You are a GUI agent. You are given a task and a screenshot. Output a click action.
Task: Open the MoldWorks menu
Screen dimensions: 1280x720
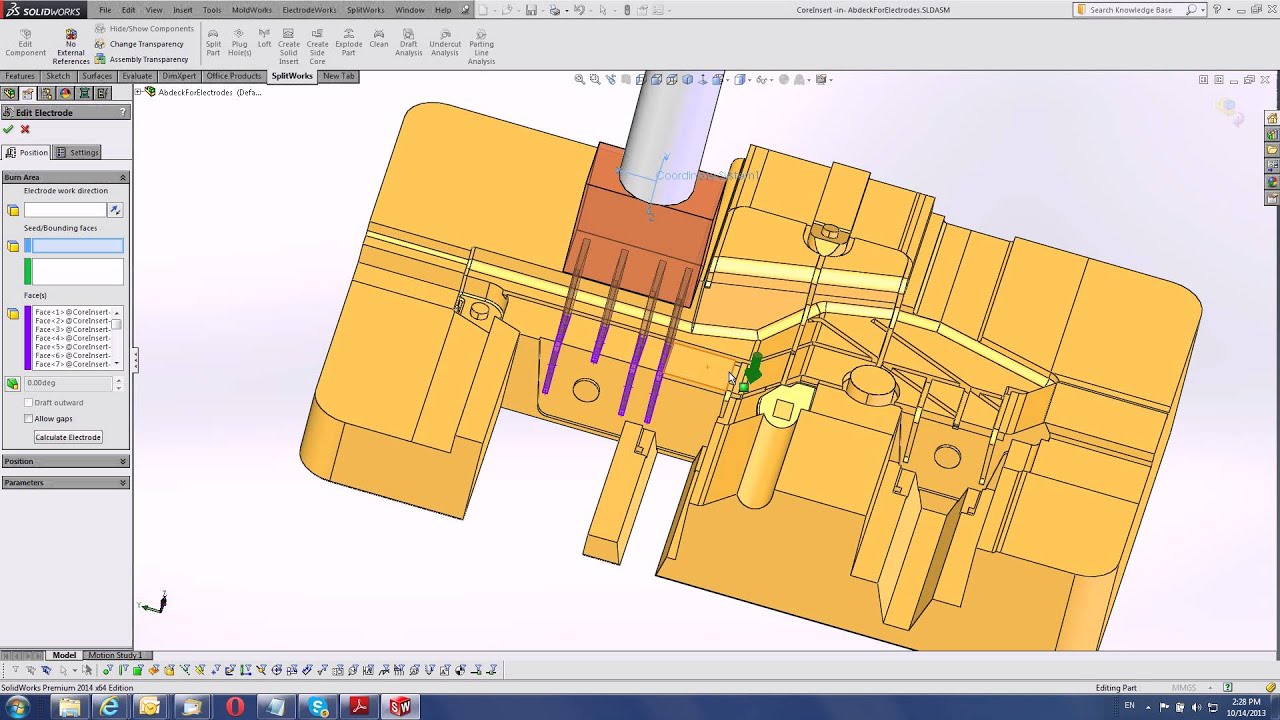(252, 10)
